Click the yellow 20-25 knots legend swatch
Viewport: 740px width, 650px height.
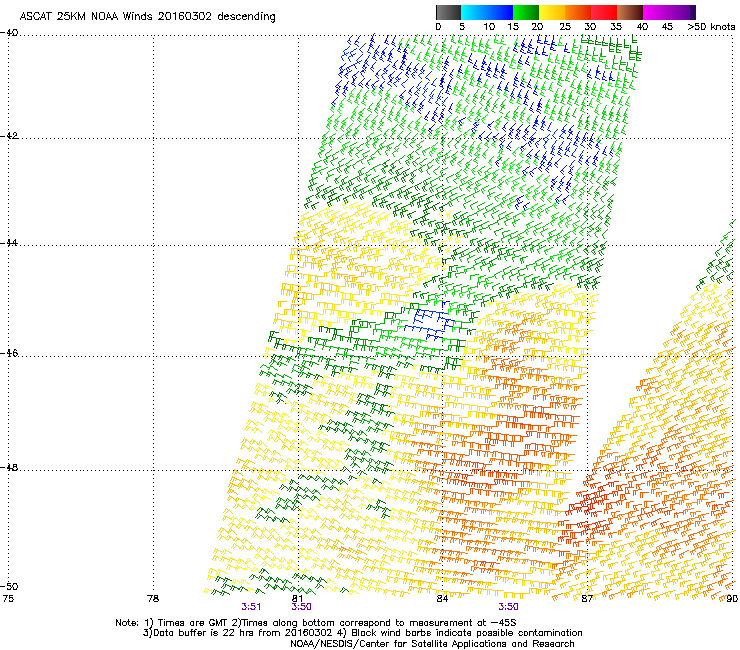[x=552, y=12]
